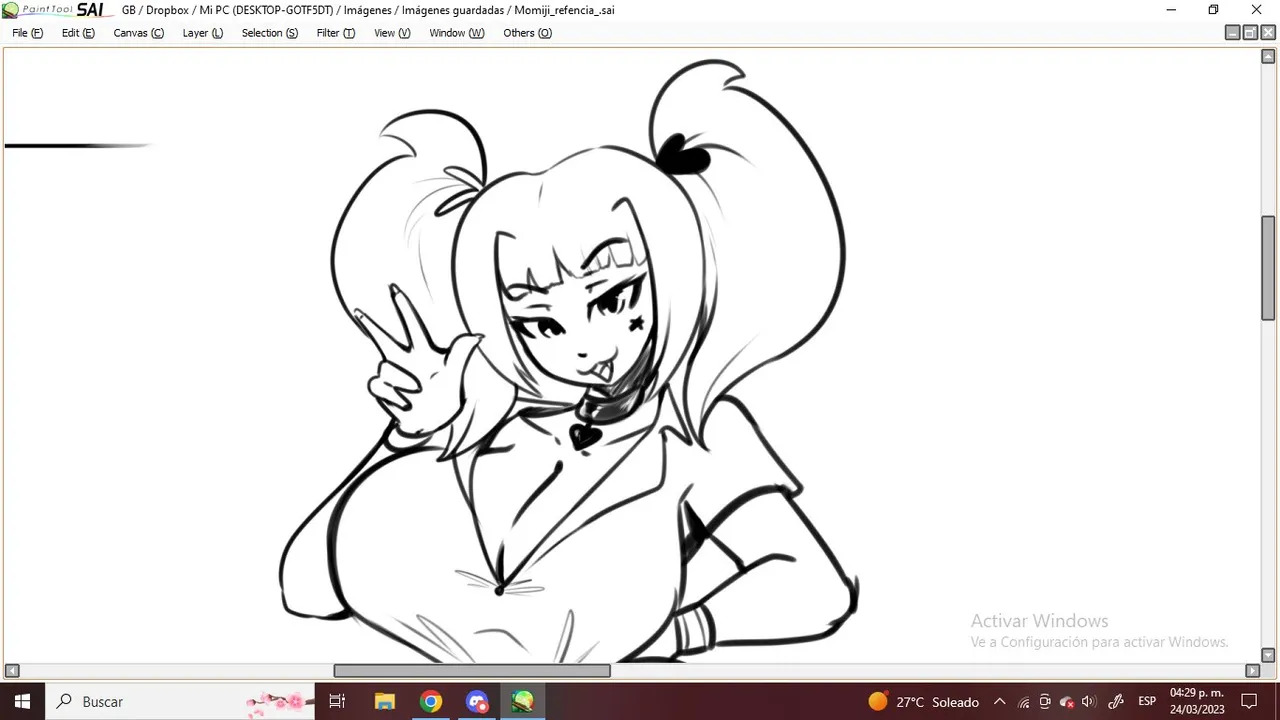The image size is (1280, 720).
Task: Open the clock showing 04:29 p. m.
Action: [1197, 701]
